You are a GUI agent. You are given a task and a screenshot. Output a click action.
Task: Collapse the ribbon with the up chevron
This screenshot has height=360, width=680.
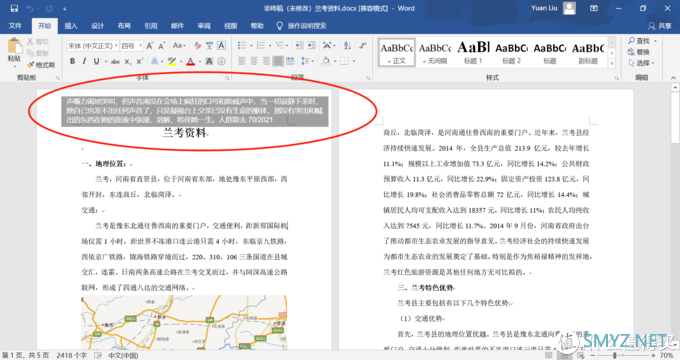673,78
